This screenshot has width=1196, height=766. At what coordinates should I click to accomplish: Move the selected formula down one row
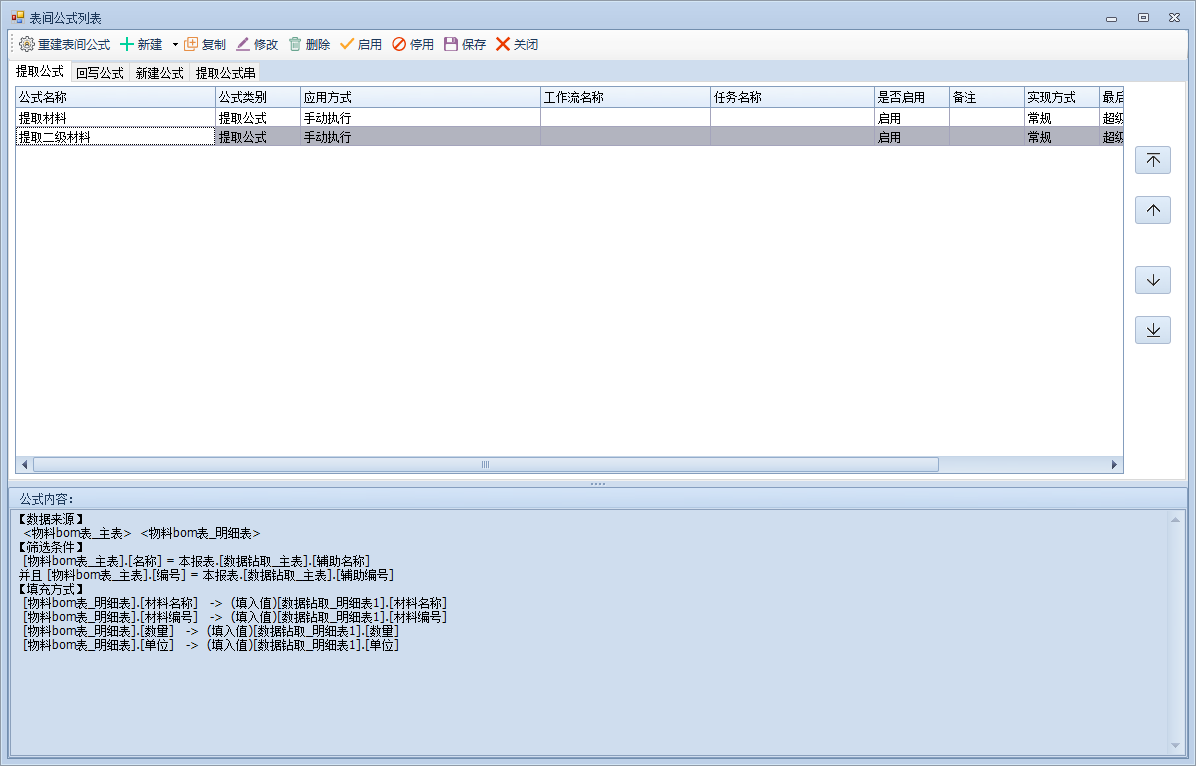pyautogui.click(x=1153, y=280)
